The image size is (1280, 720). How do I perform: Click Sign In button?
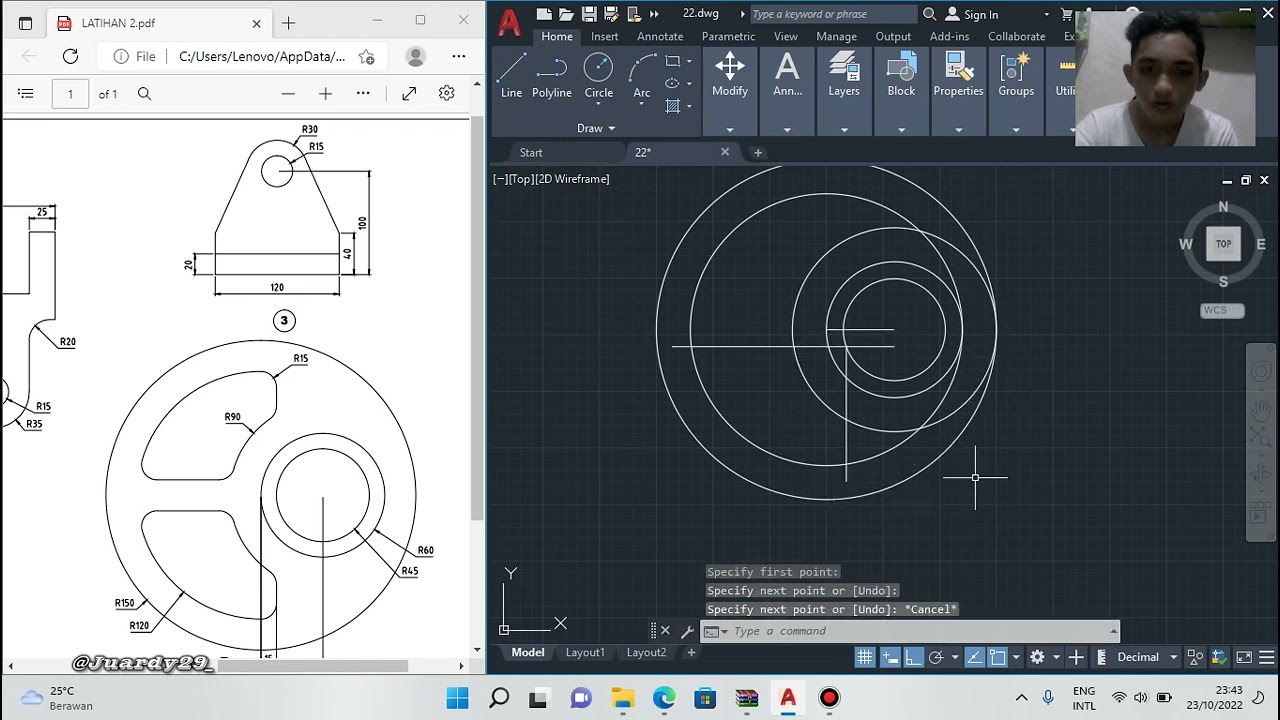pyautogui.click(x=971, y=15)
